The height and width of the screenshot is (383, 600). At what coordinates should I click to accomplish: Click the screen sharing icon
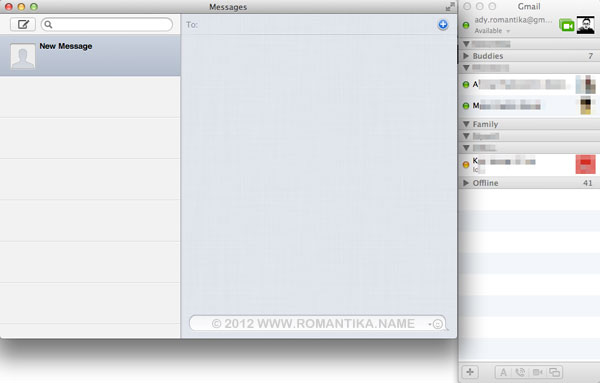point(554,372)
